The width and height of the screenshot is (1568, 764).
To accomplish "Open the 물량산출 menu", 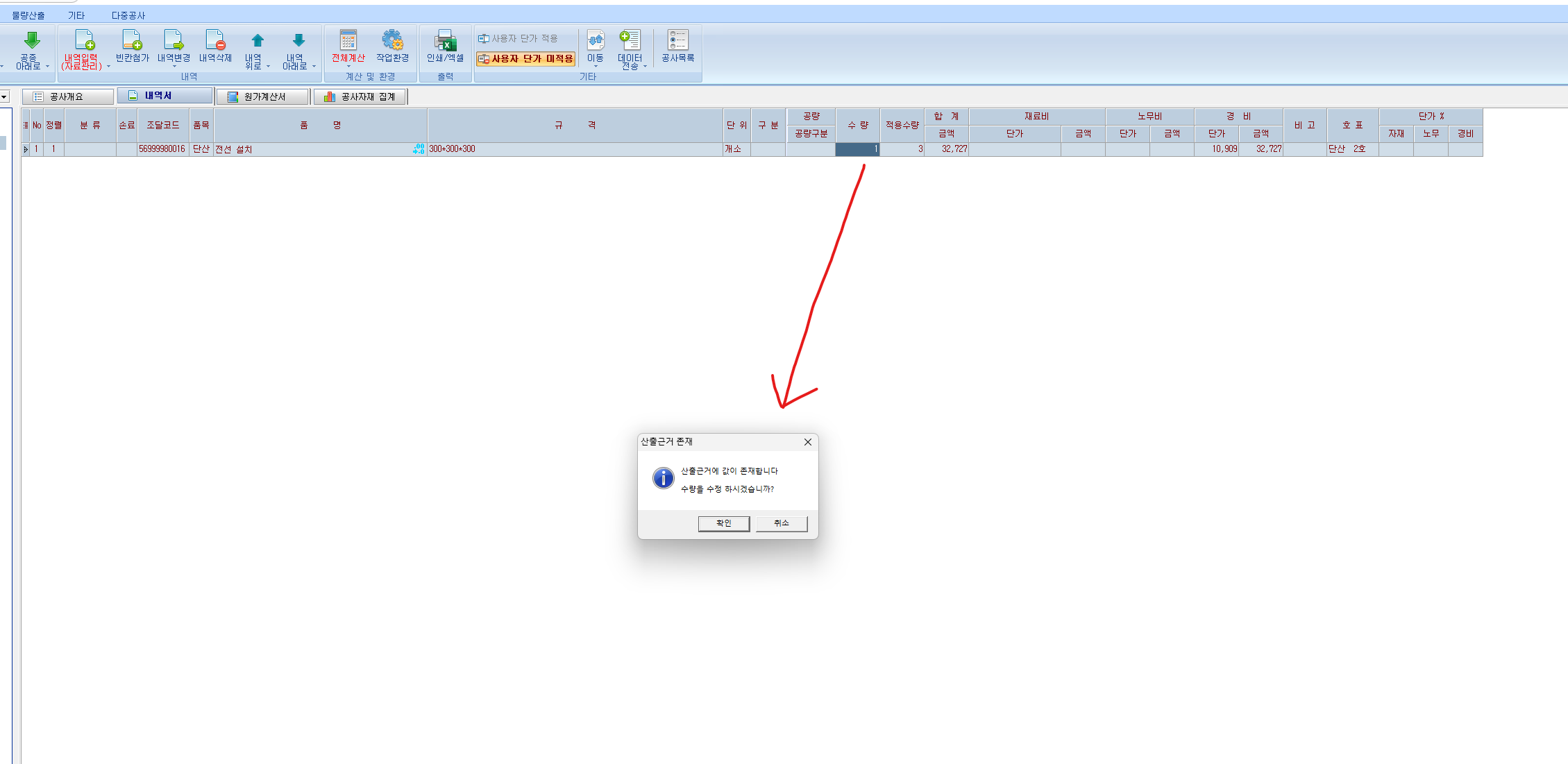I will (x=28, y=15).
